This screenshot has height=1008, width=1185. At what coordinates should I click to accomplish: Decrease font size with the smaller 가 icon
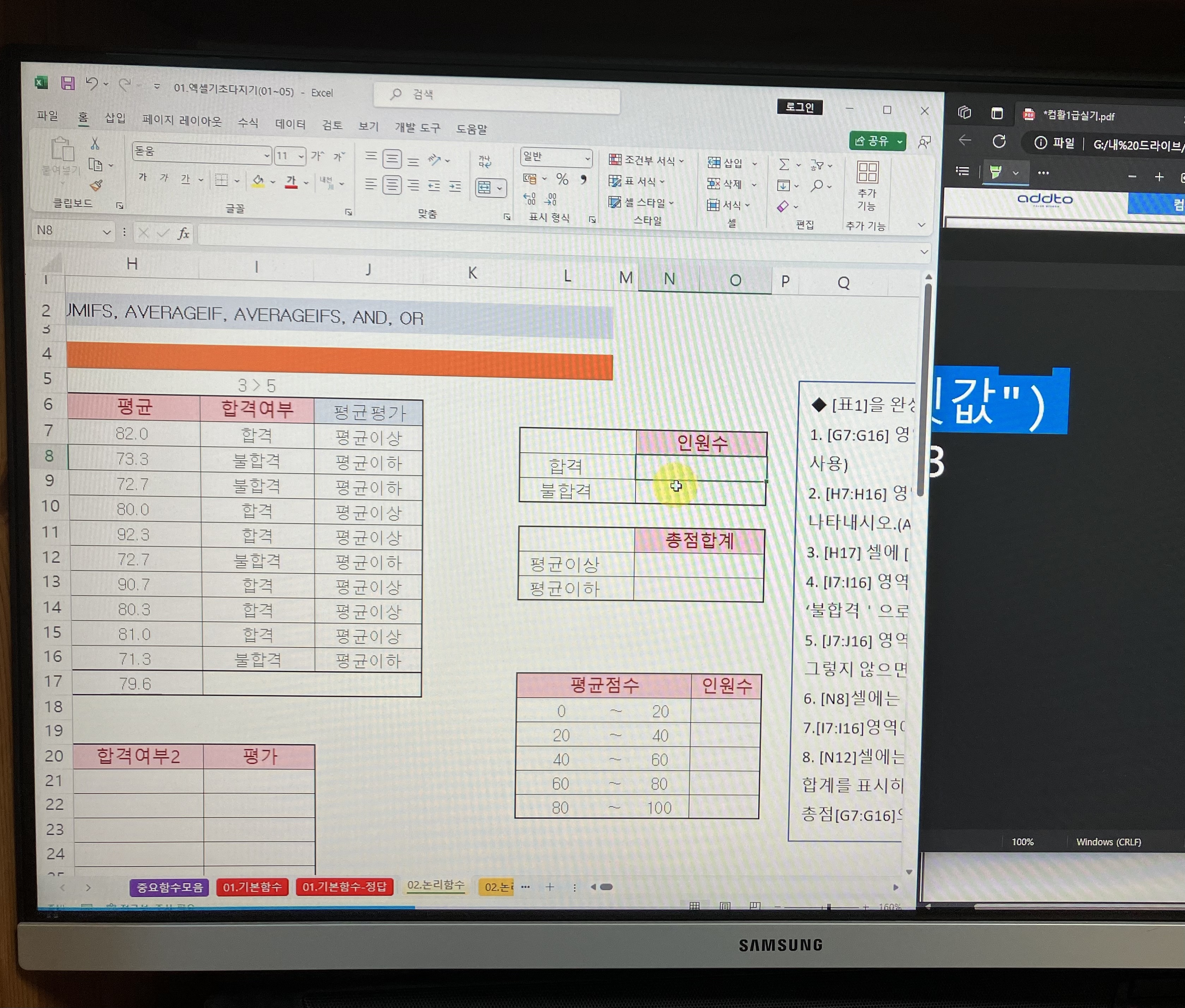pyautogui.click(x=339, y=157)
